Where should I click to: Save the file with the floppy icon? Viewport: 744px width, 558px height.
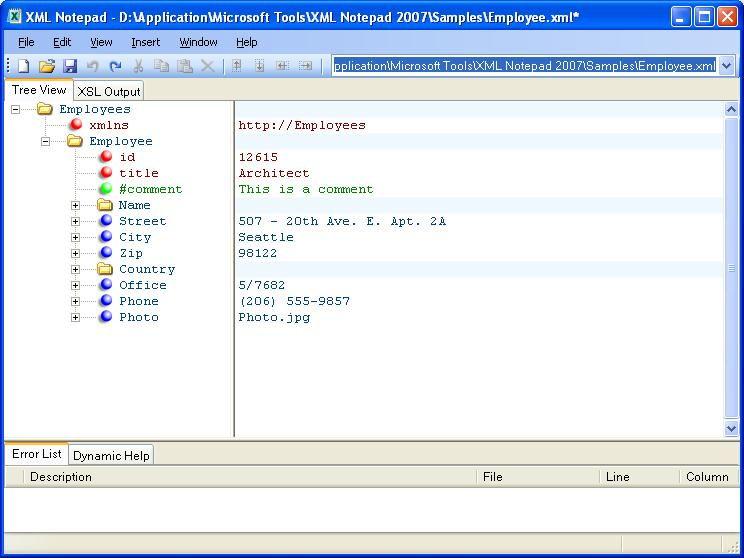[70, 66]
